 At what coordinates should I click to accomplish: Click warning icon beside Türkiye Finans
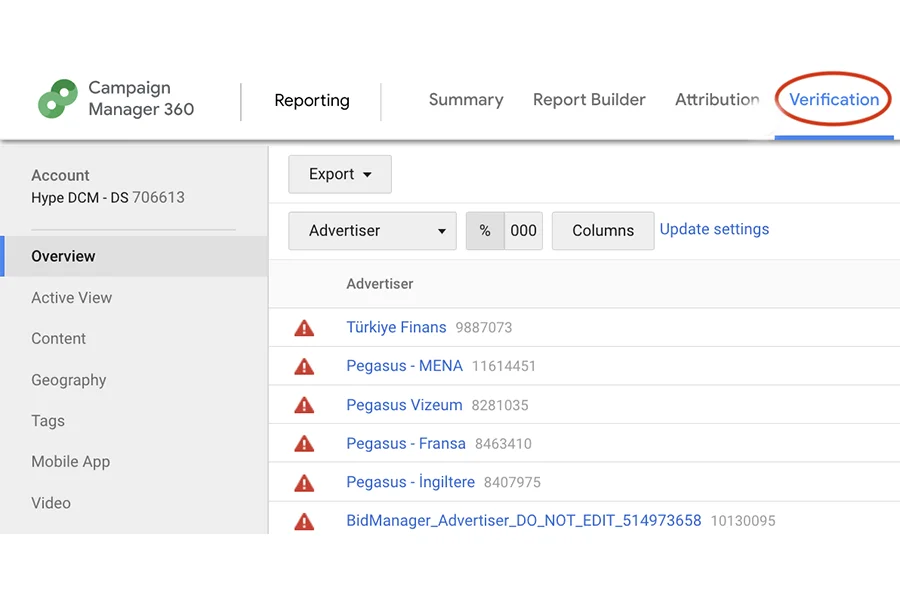tap(304, 328)
